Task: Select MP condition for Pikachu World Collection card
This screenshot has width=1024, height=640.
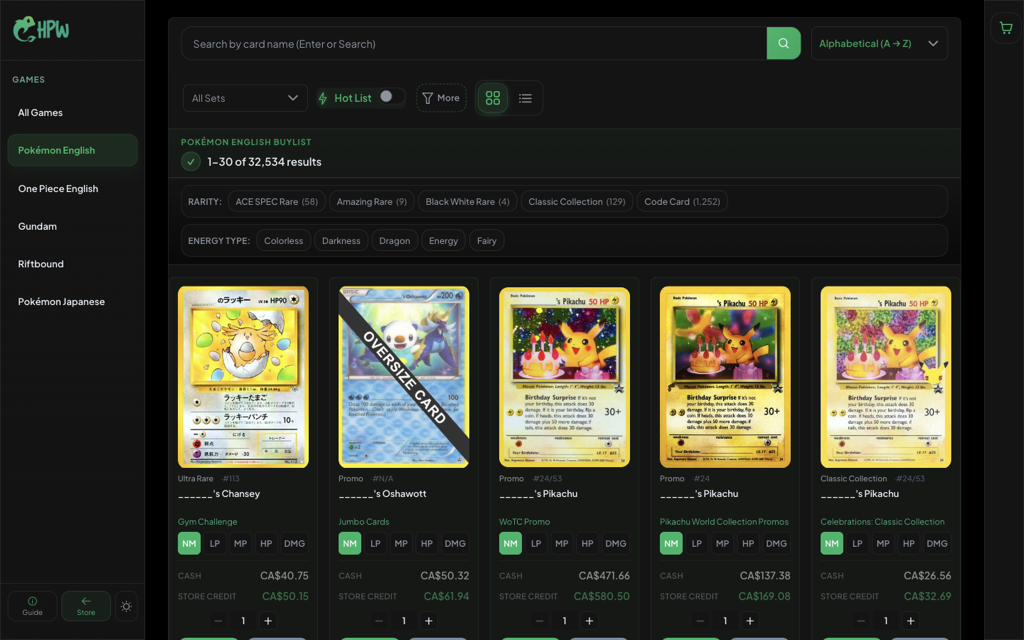Action: pyautogui.click(x=722, y=543)
